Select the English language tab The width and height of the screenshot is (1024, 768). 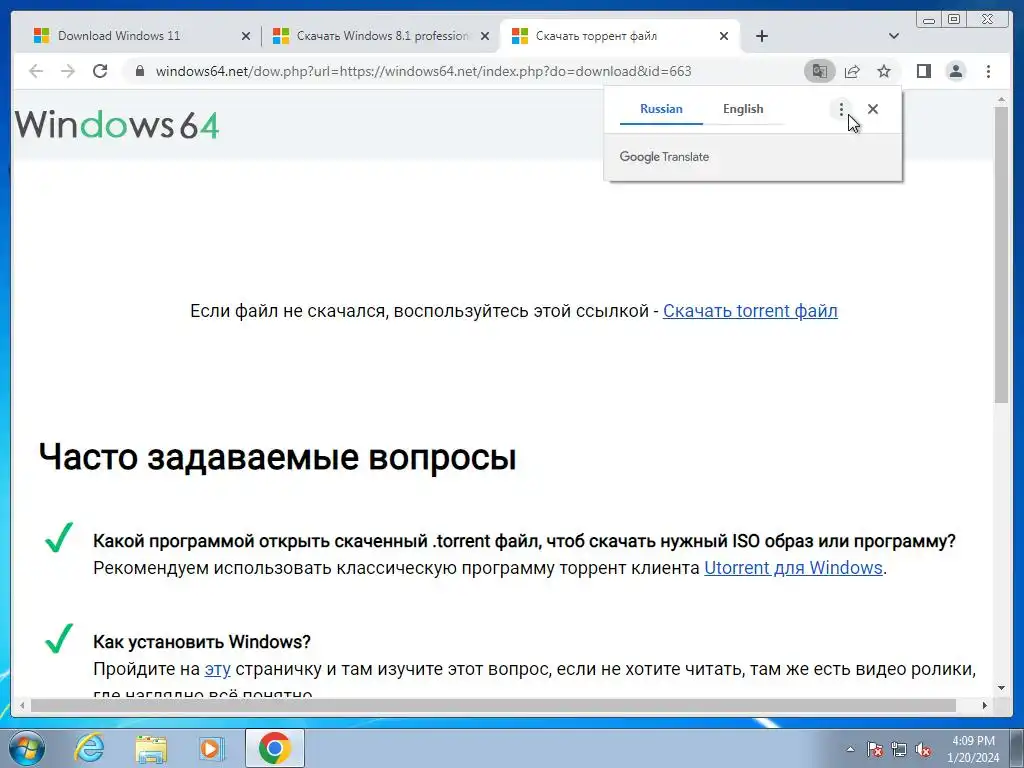(743, 109)
